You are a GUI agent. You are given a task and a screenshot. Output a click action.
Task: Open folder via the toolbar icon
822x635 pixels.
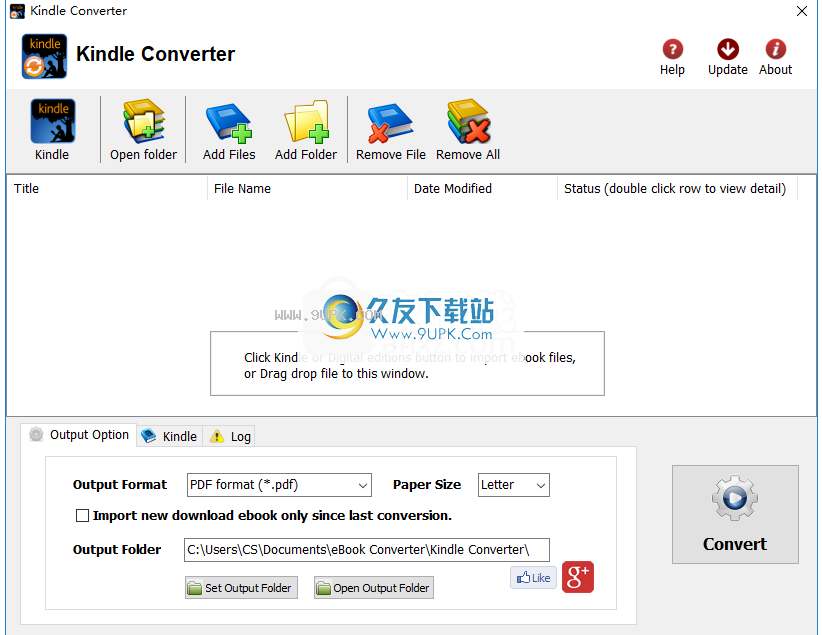144,121
